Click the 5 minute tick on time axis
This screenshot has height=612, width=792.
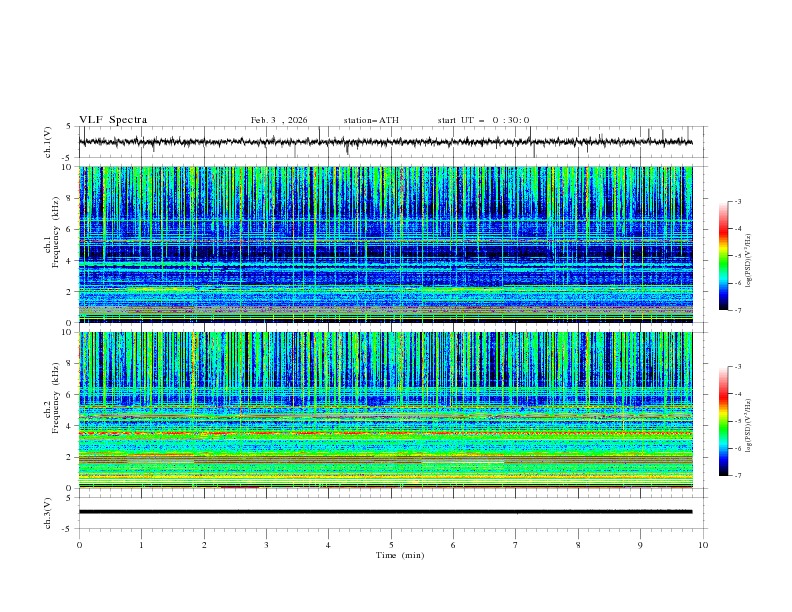(391, 545)
